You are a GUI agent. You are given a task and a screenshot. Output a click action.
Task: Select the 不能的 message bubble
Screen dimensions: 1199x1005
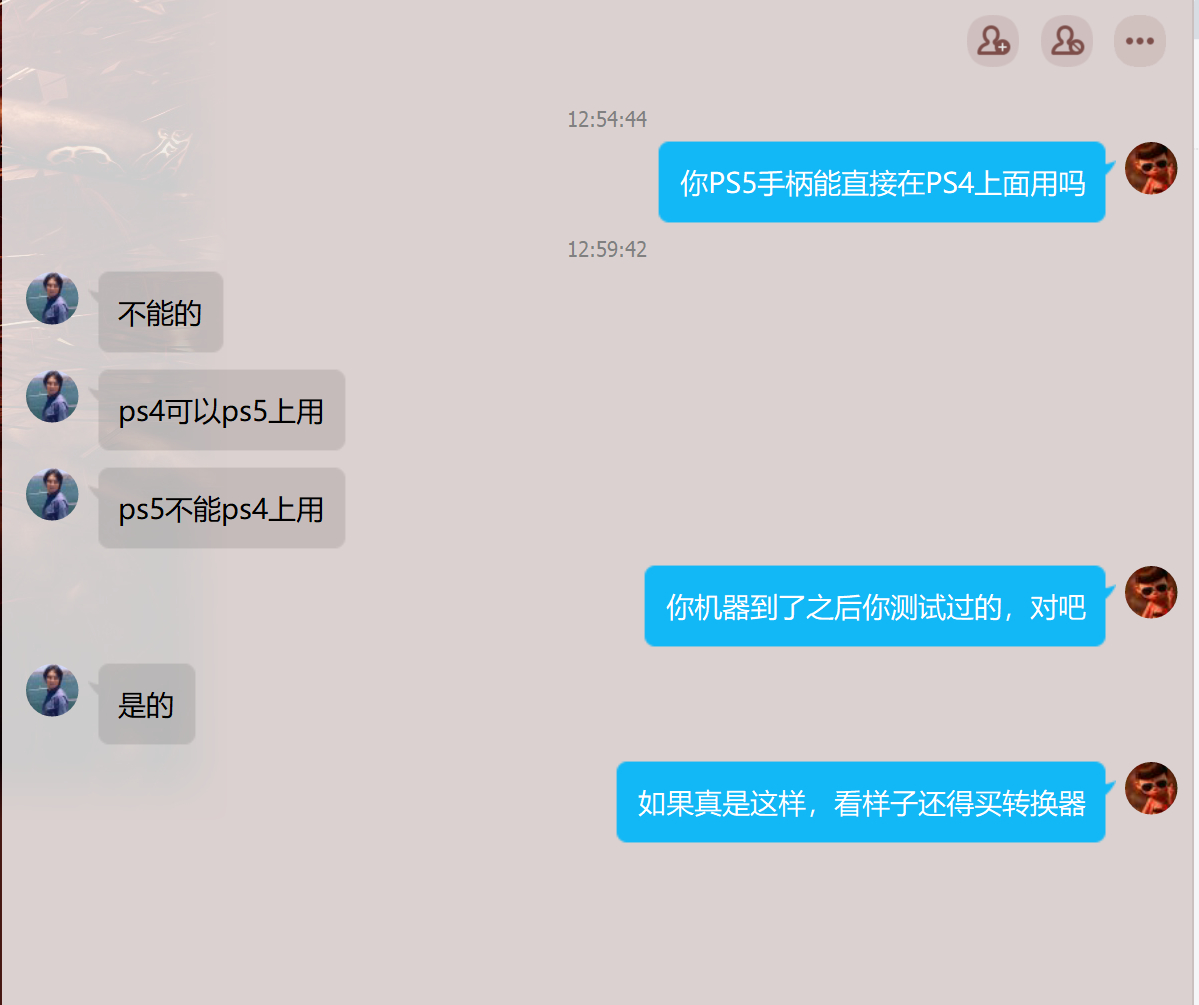click(161, 312)
